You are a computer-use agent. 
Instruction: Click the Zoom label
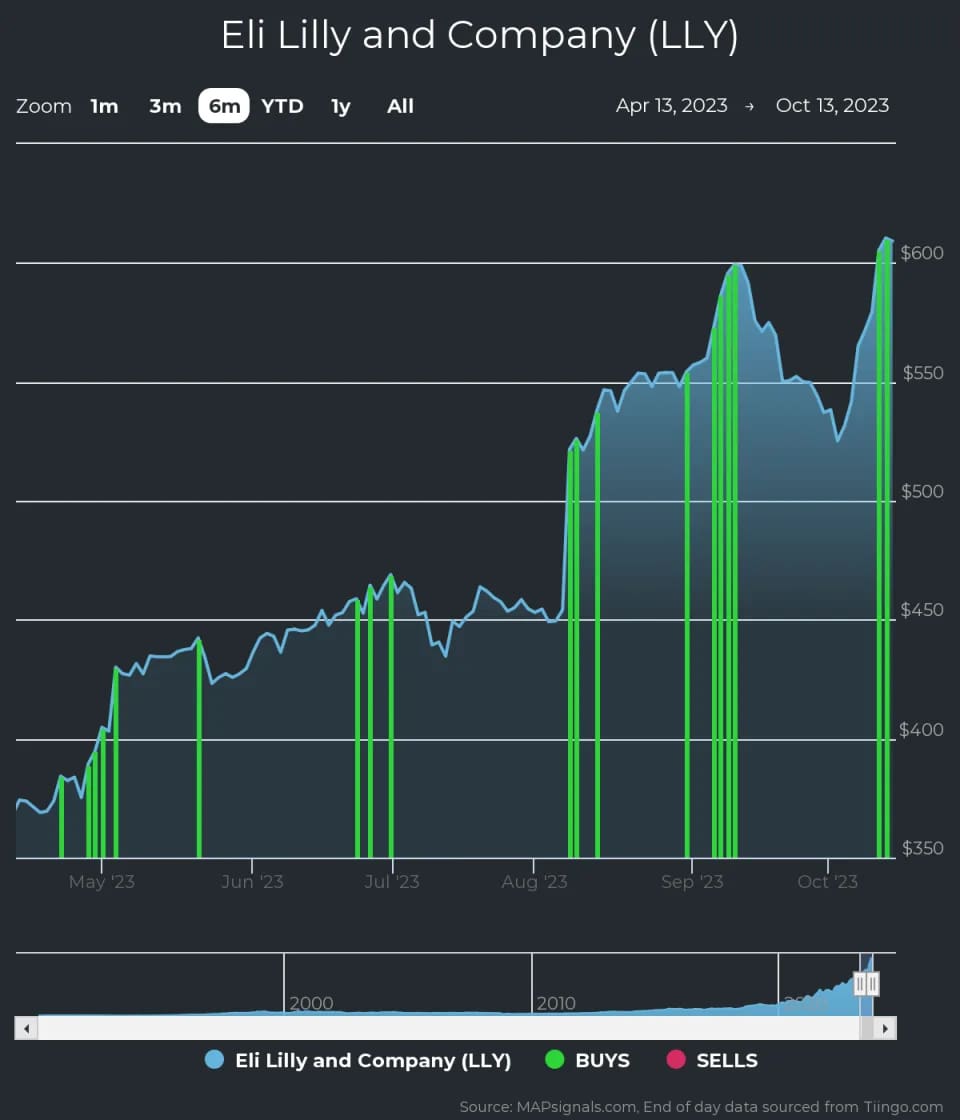[44, 106]
